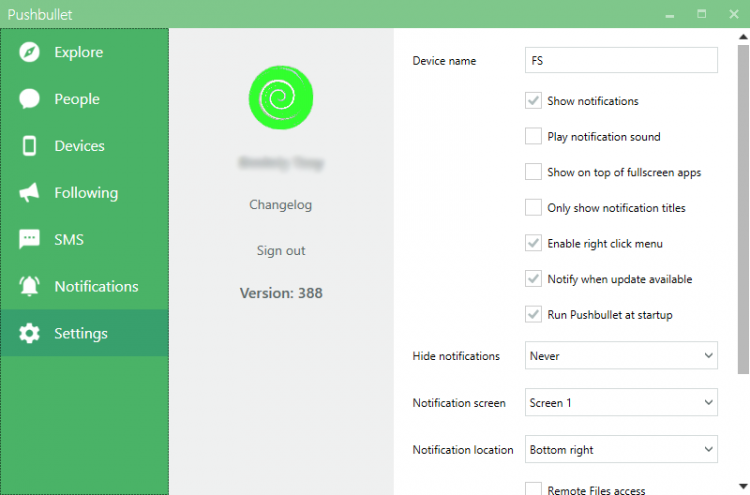750x495 pixels.
Task: Click the SMS message icon
Action: point(29,239)
